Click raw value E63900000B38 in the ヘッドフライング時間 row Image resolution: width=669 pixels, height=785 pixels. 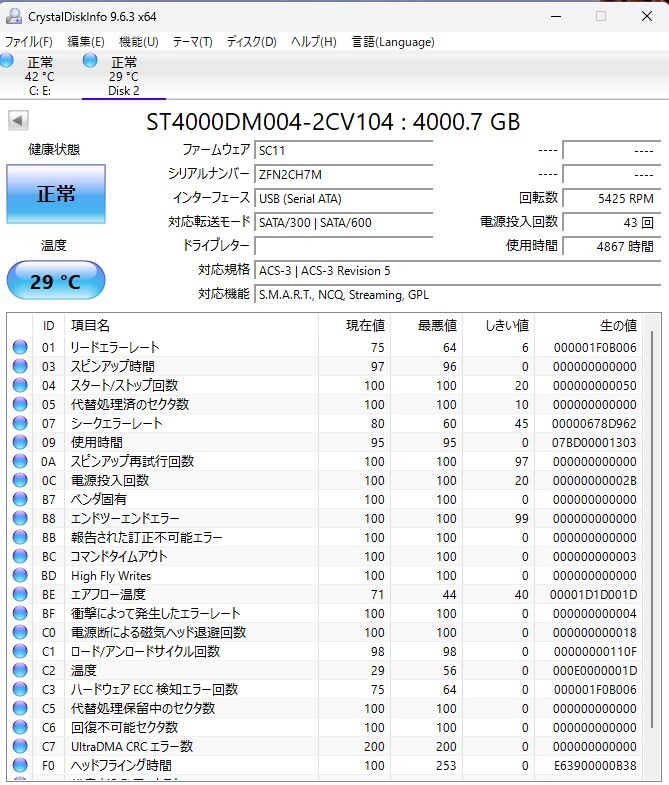tap(595, 765)
